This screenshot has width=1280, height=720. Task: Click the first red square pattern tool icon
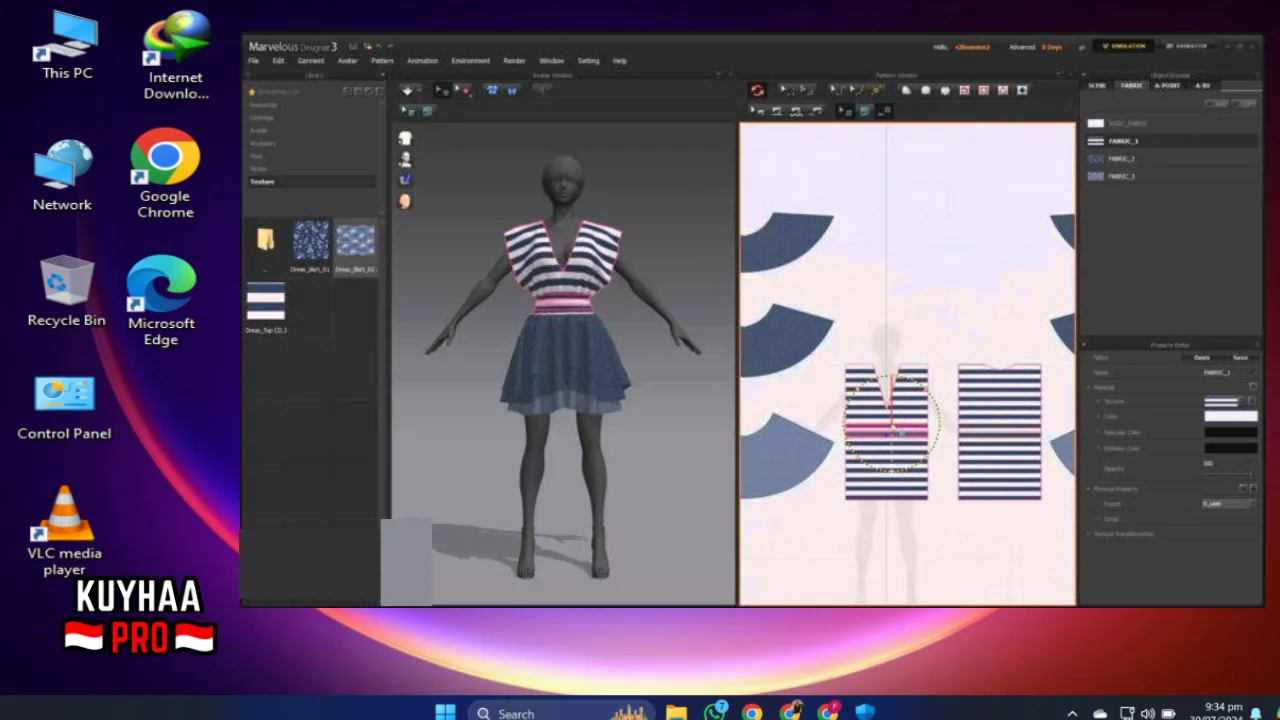964,90
